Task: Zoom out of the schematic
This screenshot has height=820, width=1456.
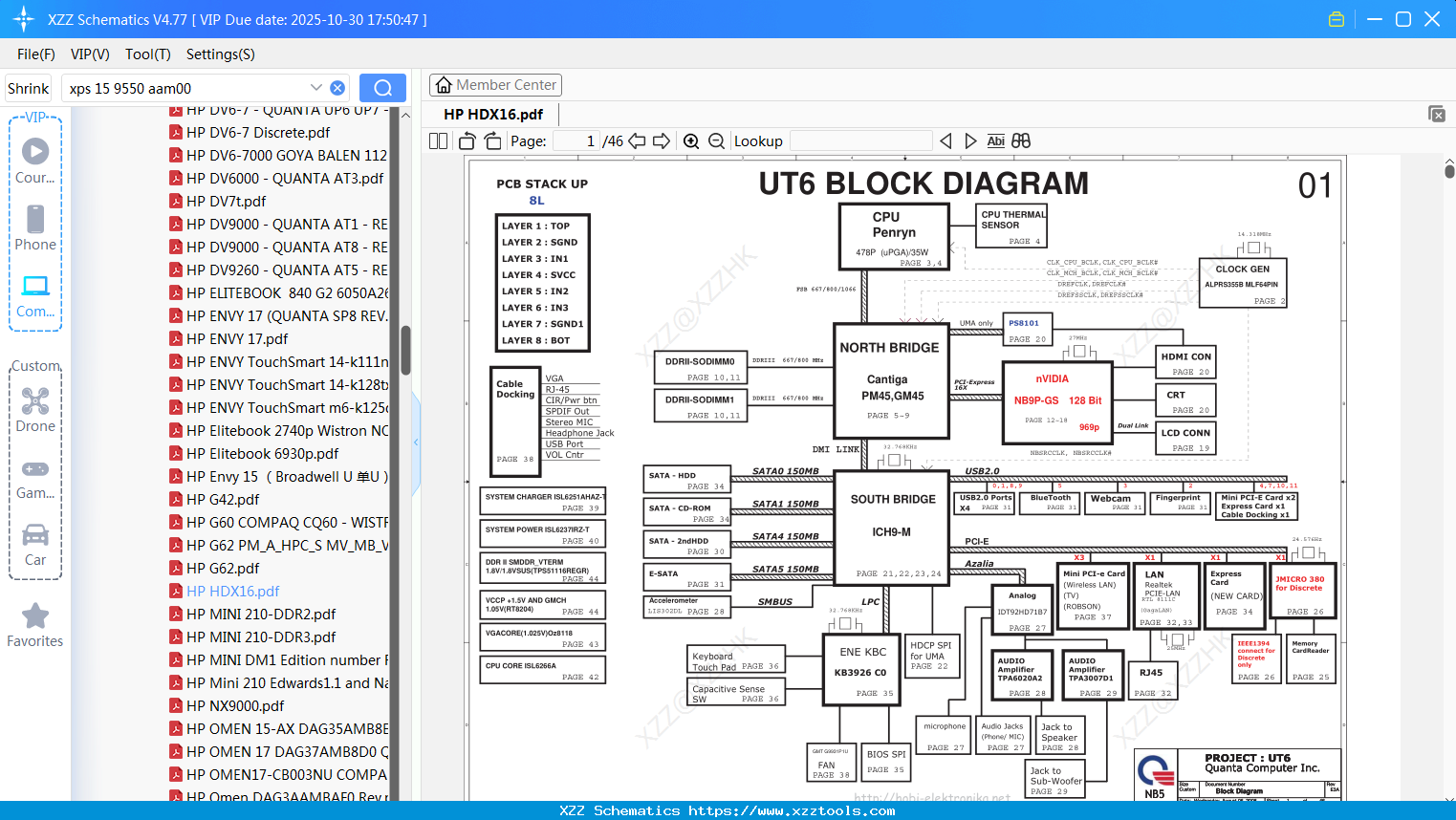Action: 717,140
